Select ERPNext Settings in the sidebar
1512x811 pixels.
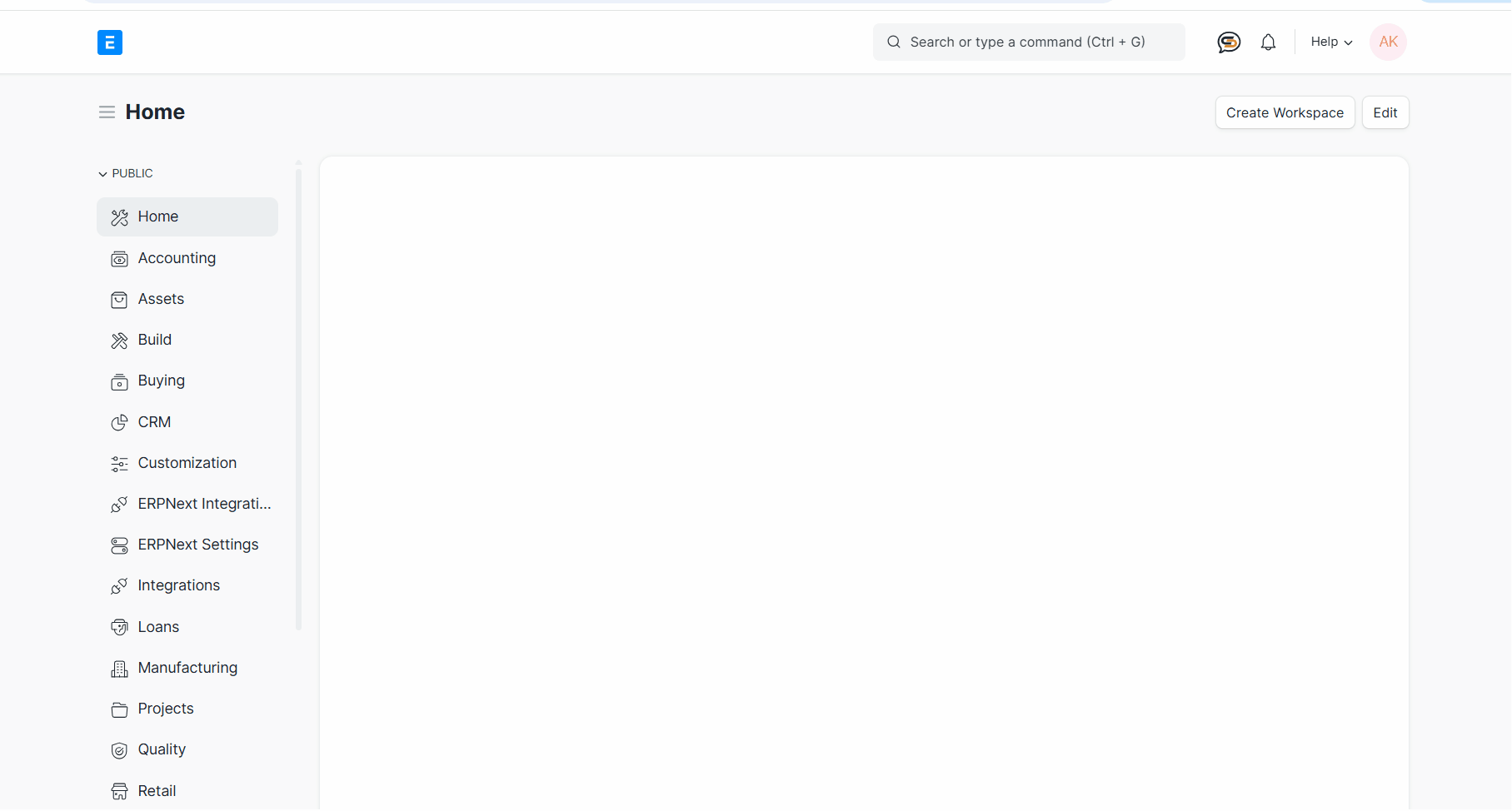[x=198, y=545]
